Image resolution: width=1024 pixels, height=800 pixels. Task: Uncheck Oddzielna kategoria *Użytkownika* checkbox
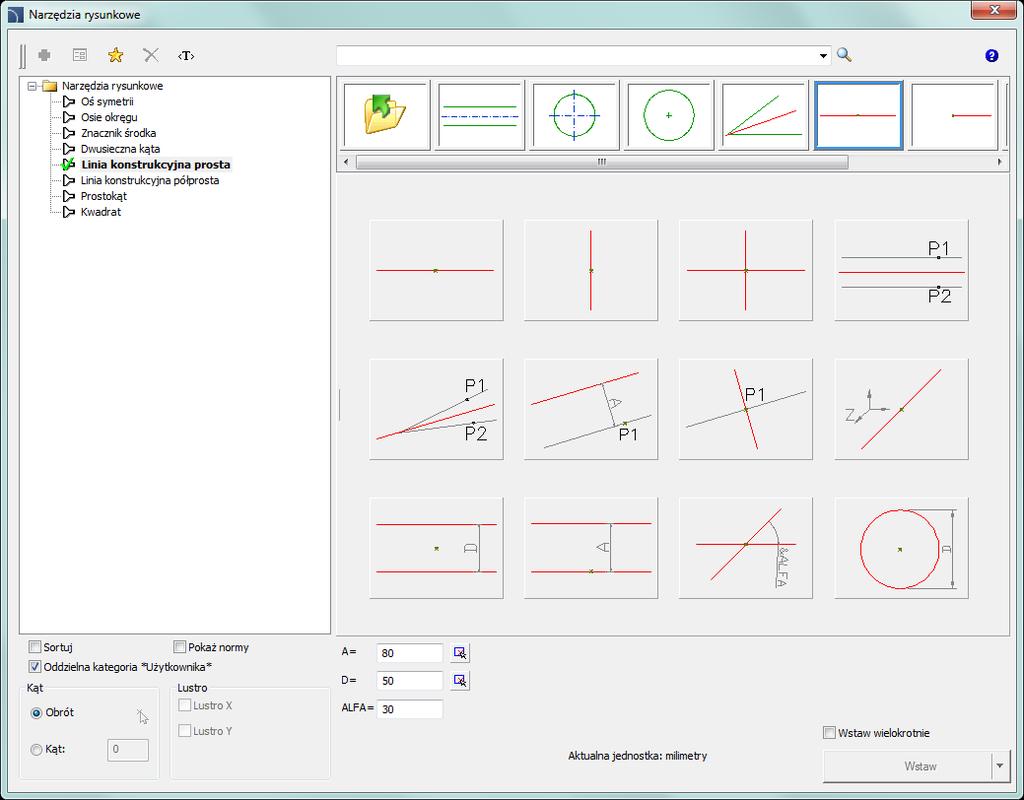[x=35, y=667]
